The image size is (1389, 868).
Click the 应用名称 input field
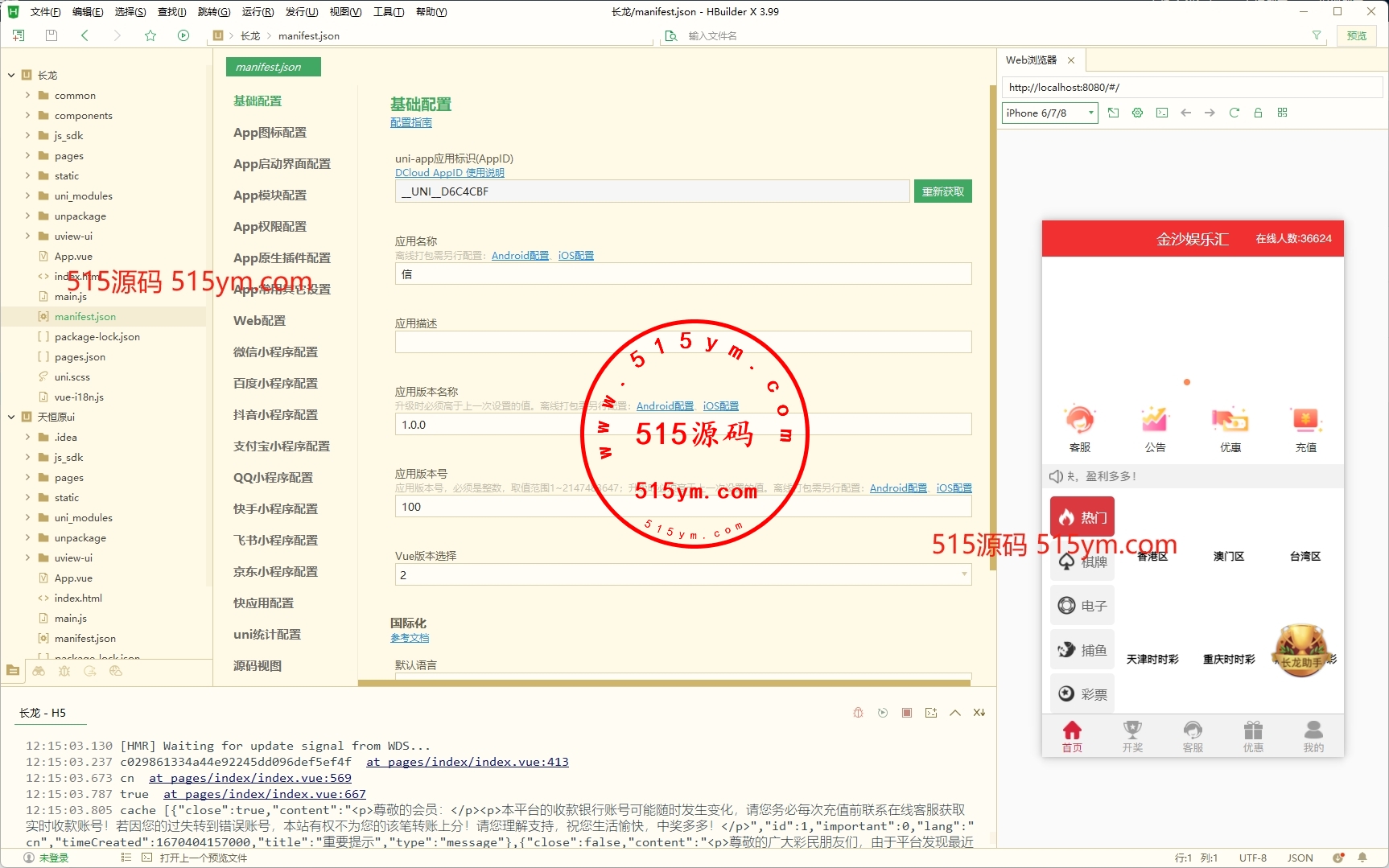(682, 274)
